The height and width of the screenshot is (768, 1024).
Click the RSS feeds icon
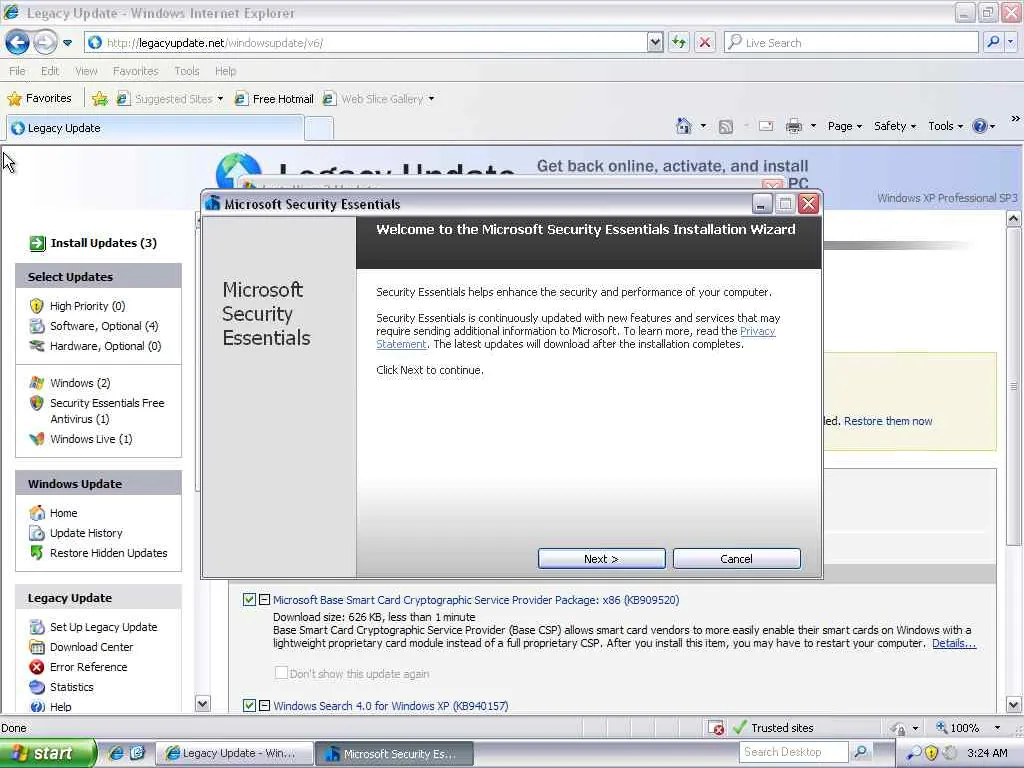(x=726, y=127)
